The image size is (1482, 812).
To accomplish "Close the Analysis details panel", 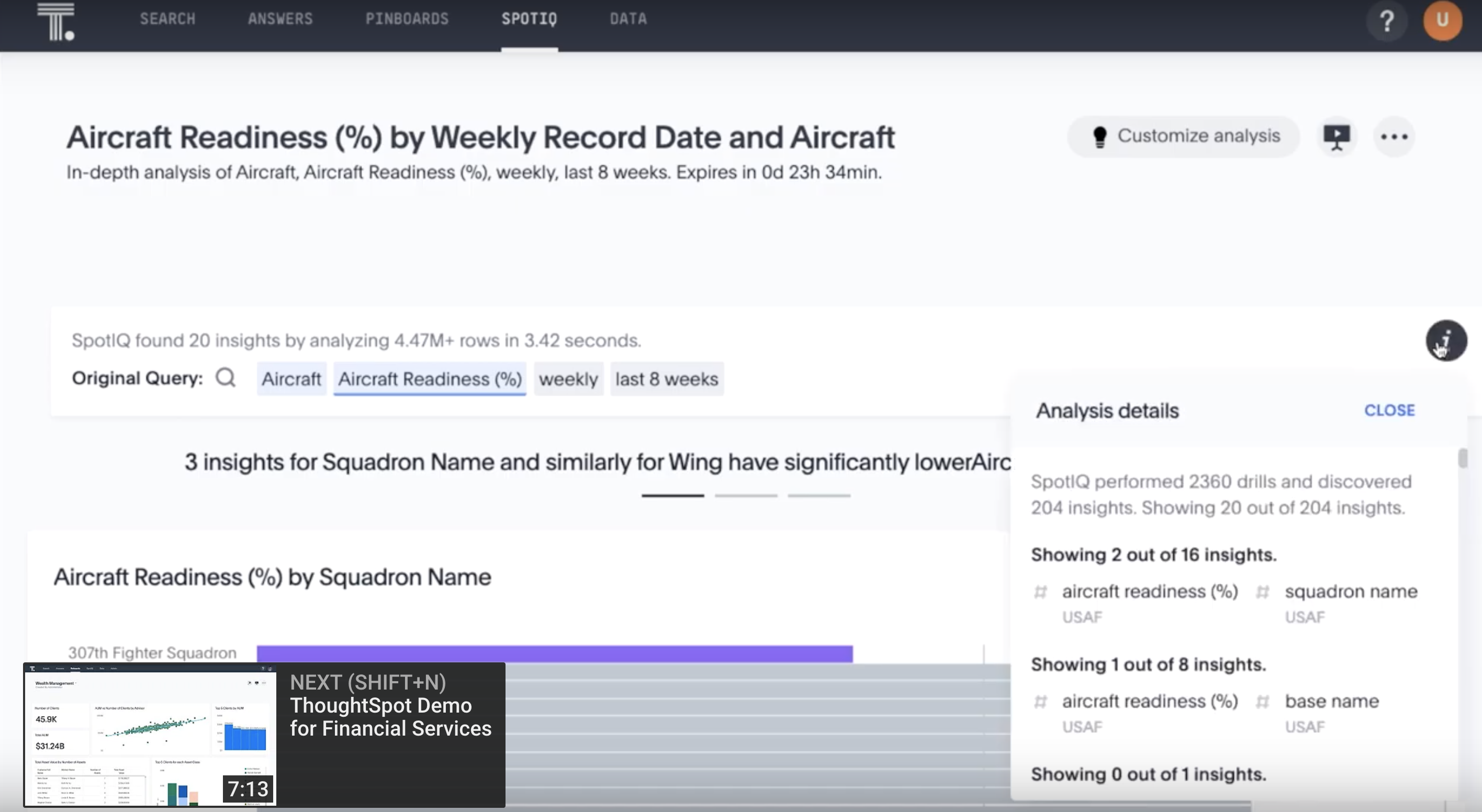I will click(x=1389, y=411).
